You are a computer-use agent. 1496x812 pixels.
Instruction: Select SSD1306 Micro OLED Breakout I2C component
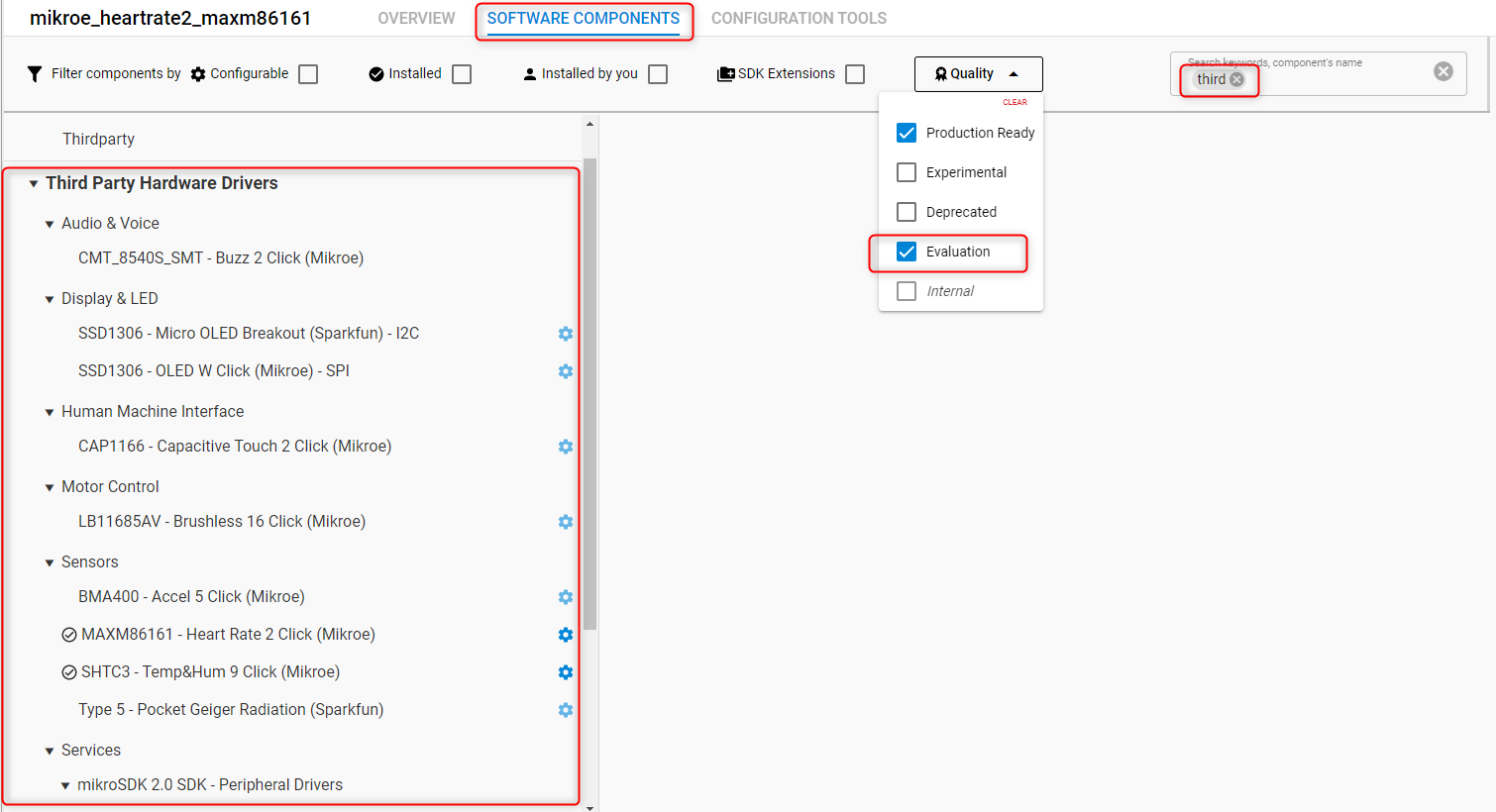click(249, 334)
